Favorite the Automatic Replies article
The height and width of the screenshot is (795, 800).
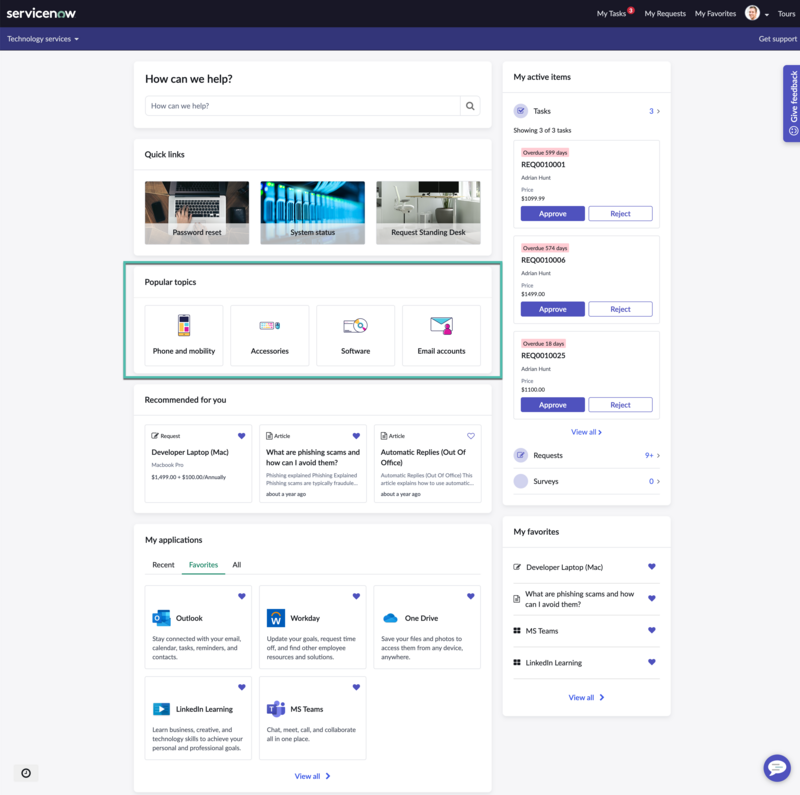coord(470,436)
